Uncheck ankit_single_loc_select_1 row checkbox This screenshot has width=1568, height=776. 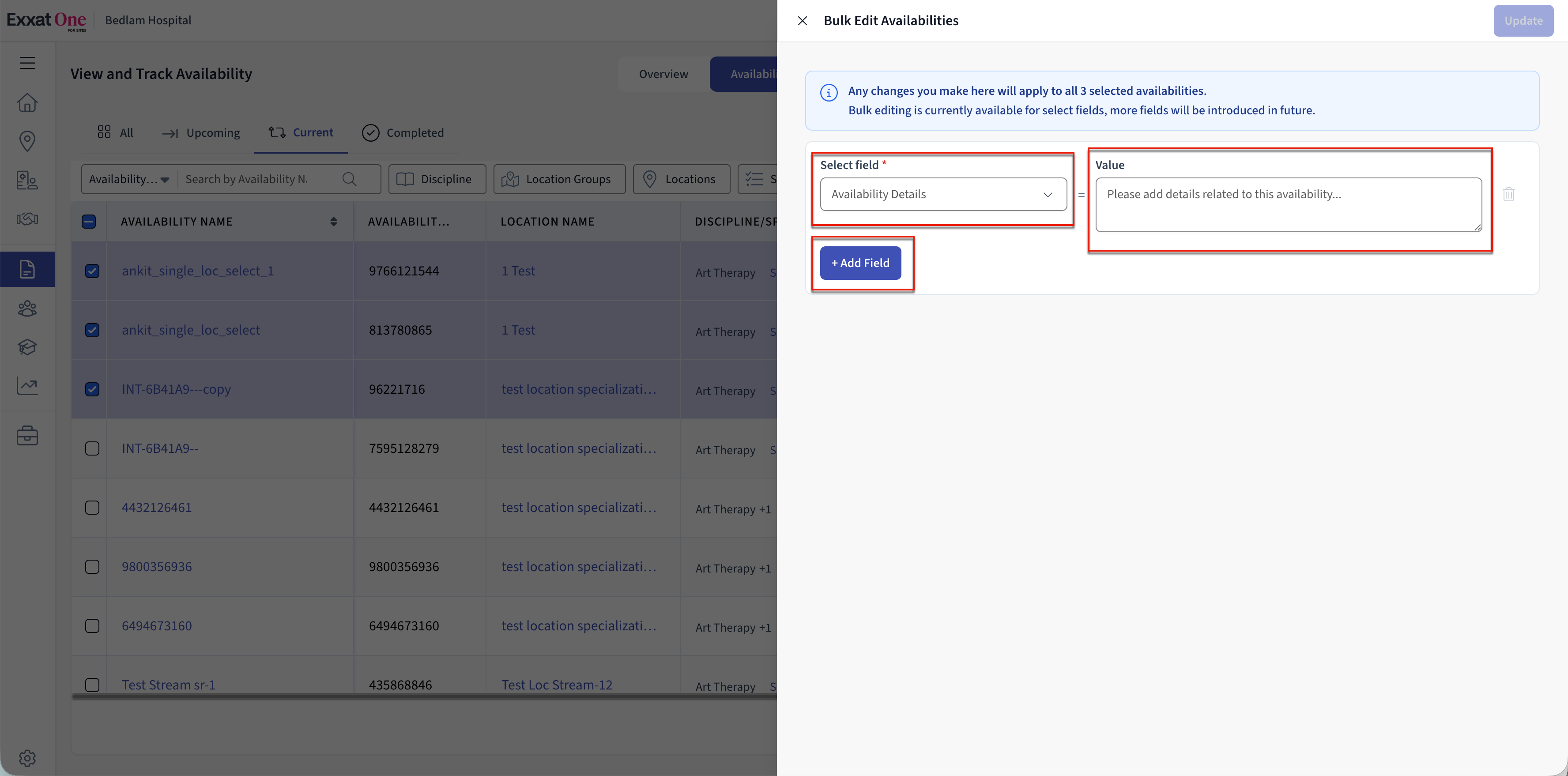[92, 271]
